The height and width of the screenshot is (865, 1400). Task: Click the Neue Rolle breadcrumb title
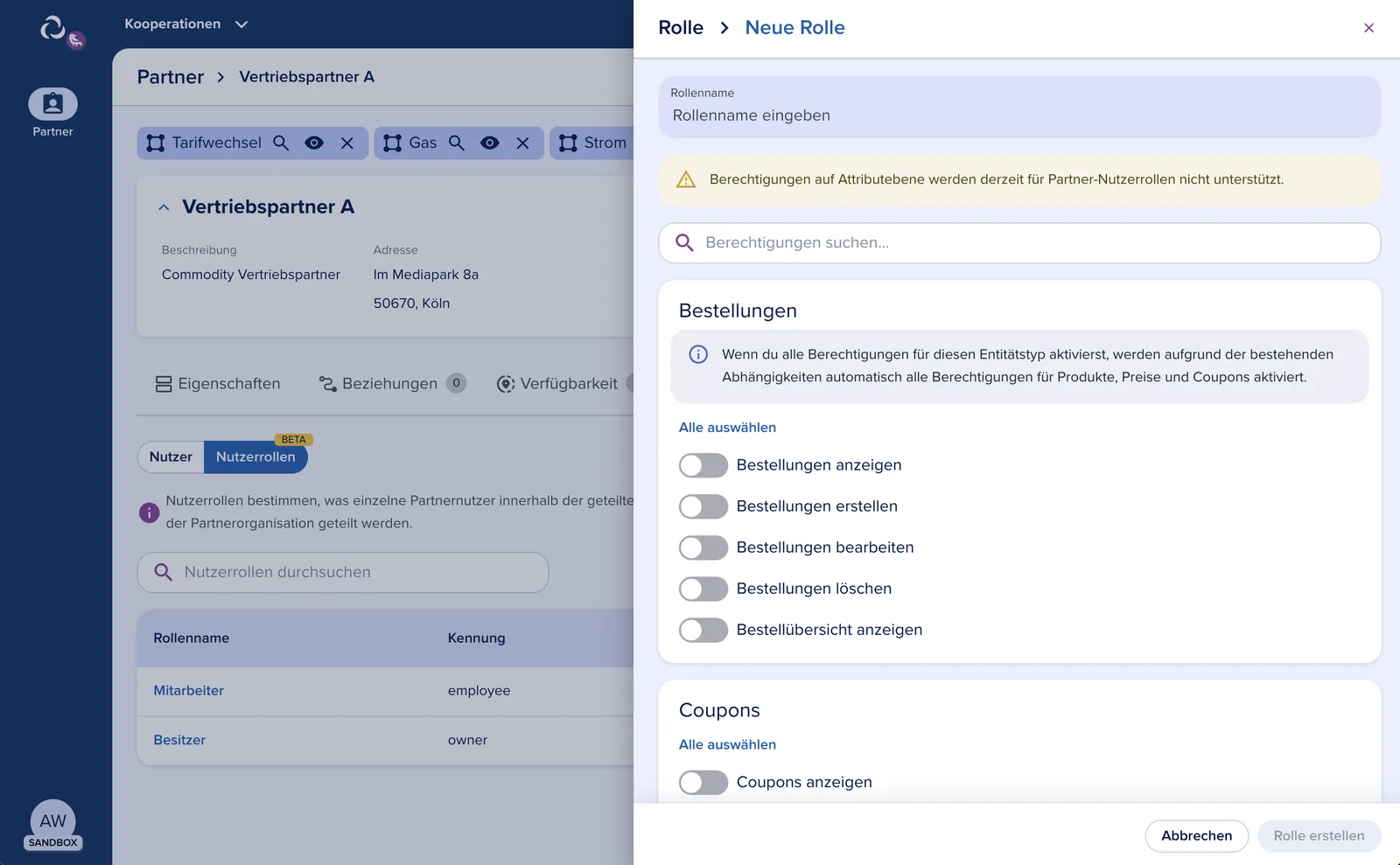point(794,28)
